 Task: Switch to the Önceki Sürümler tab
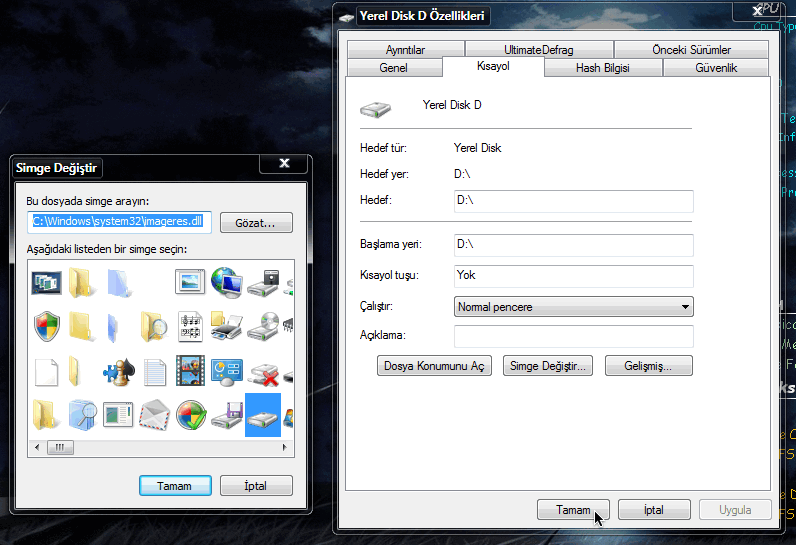click(x=691, y=50)
